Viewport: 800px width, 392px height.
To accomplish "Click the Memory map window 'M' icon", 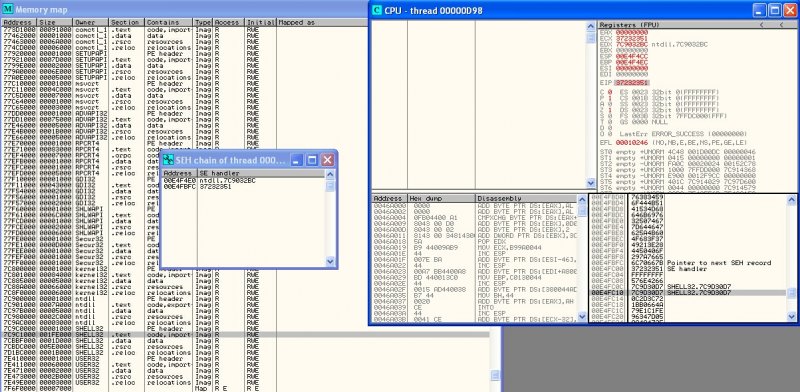I will [x=8, y=9].
